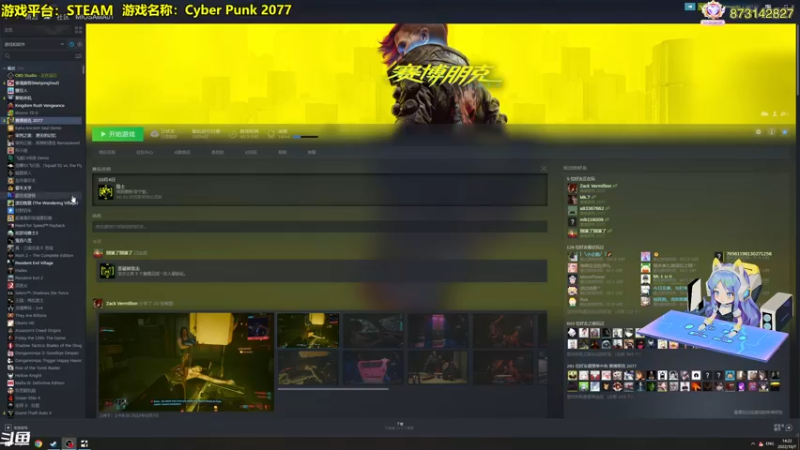This screenshot has height=450, width=800.
Task: Click Chrome icon on the taskbar
Action: tap(38, 443)
